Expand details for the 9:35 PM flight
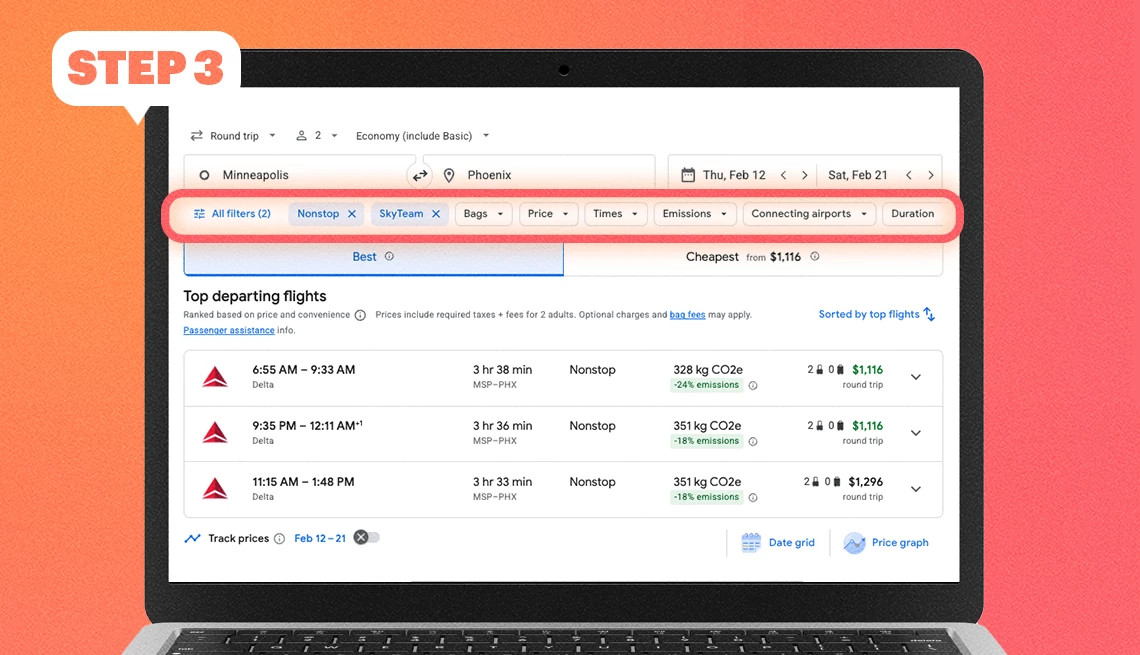Viewport: 1140px width, 655px height. [x=916, y=433]
